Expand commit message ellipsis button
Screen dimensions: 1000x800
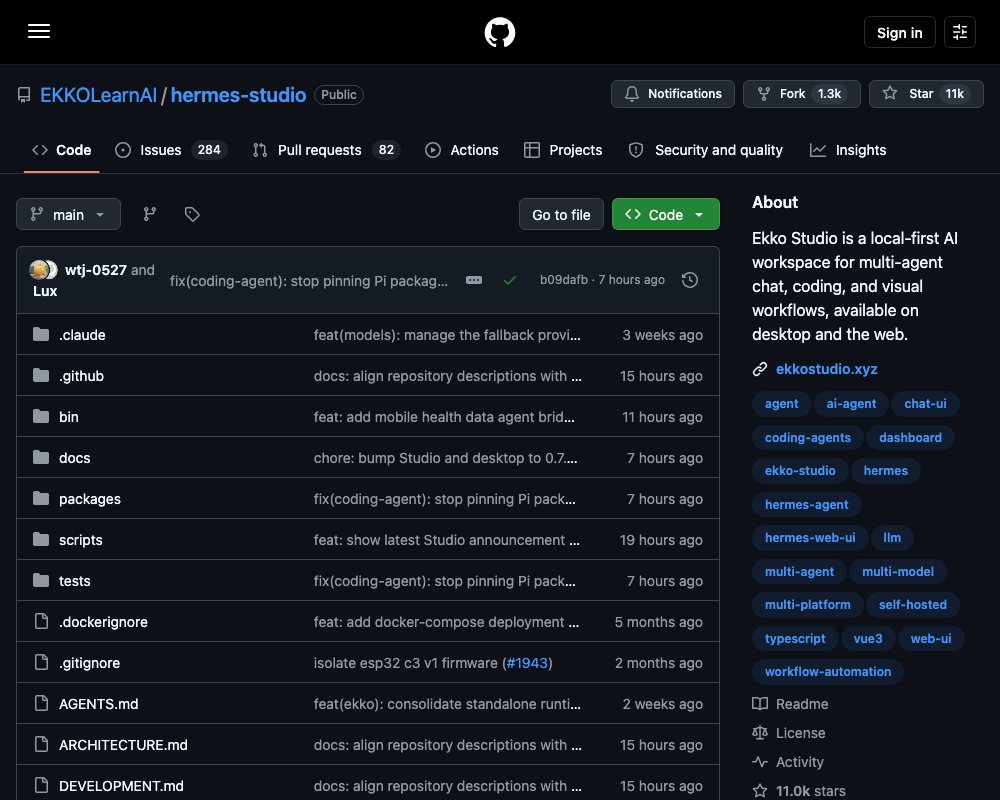(474, 280)
